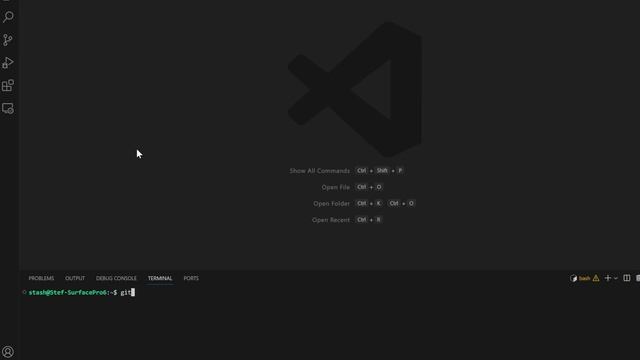The height and width of the screenshot is (360, 640).
Task: Click the terminal warning triangle icon
Action: point(596,278)
